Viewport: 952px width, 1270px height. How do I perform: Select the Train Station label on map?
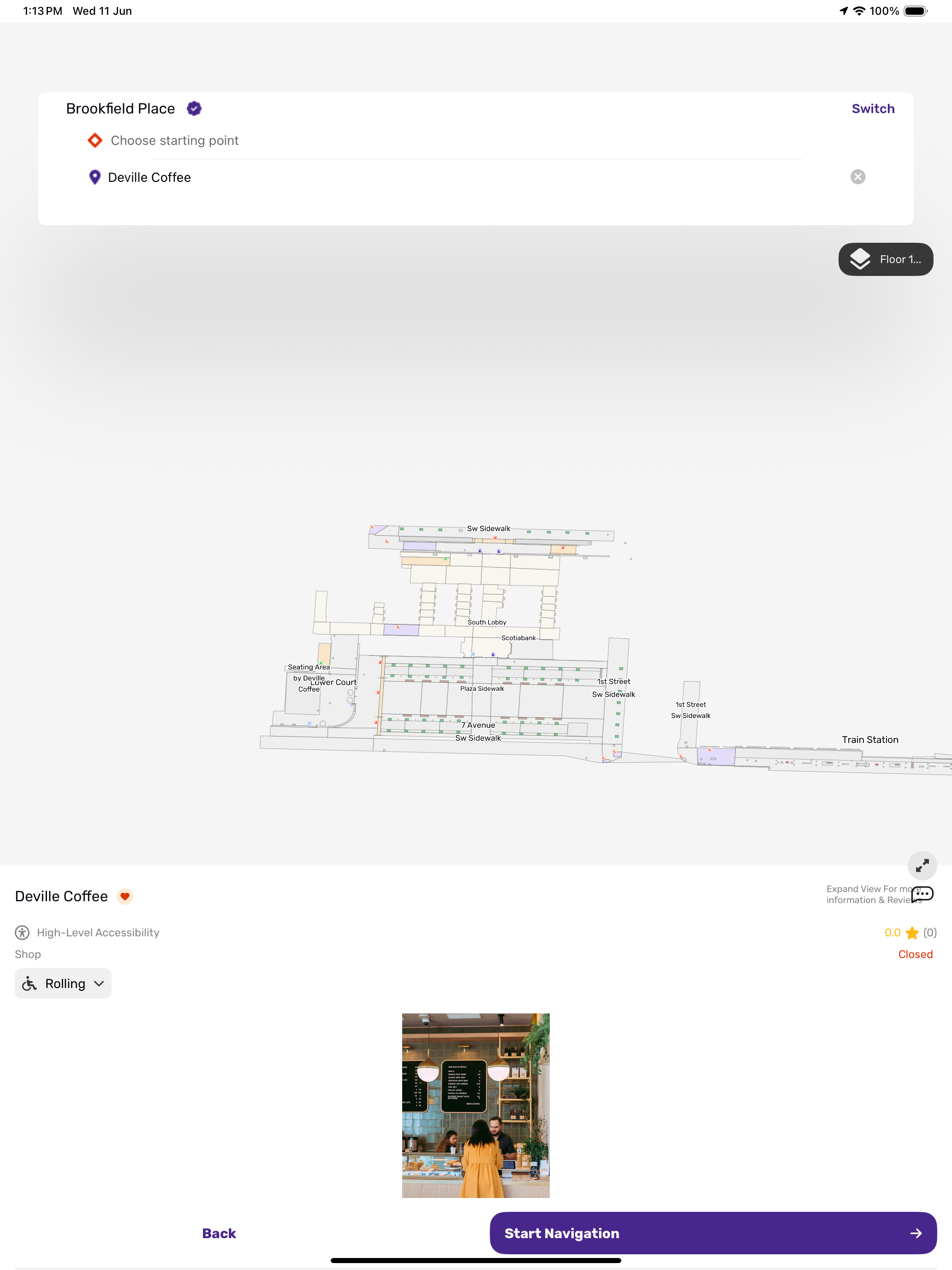870,739
